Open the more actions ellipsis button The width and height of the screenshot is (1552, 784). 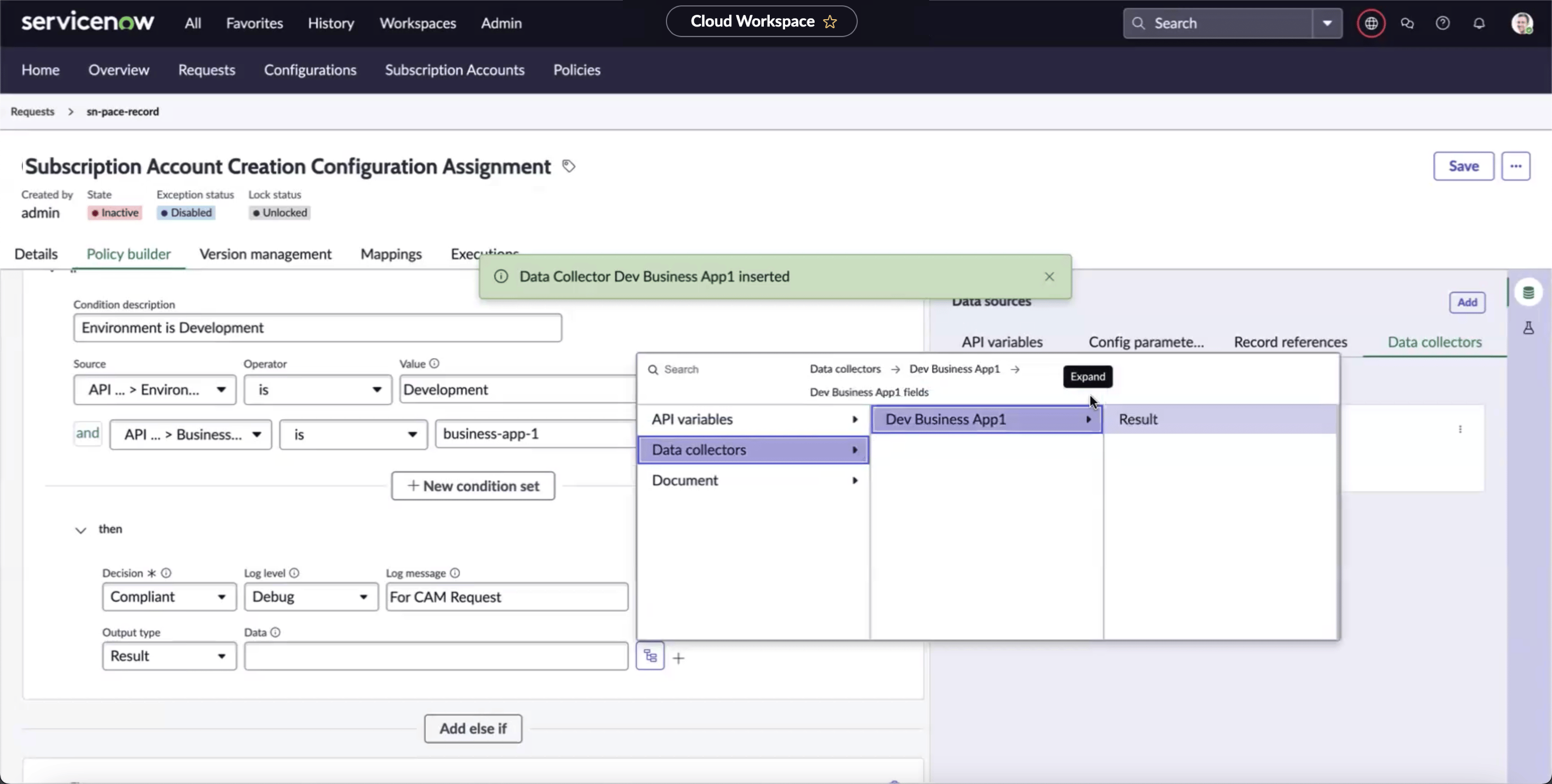pyautogui.click(x=1516, y=166)
